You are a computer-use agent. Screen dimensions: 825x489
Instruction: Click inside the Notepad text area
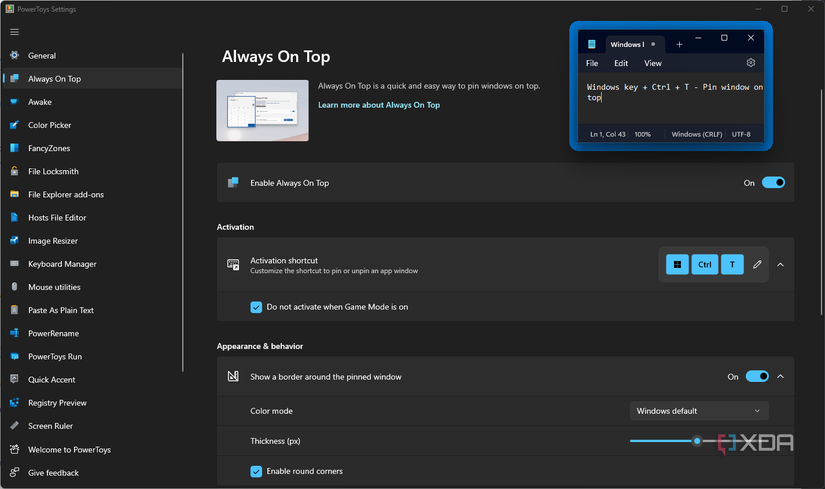[x=671, y=99]
